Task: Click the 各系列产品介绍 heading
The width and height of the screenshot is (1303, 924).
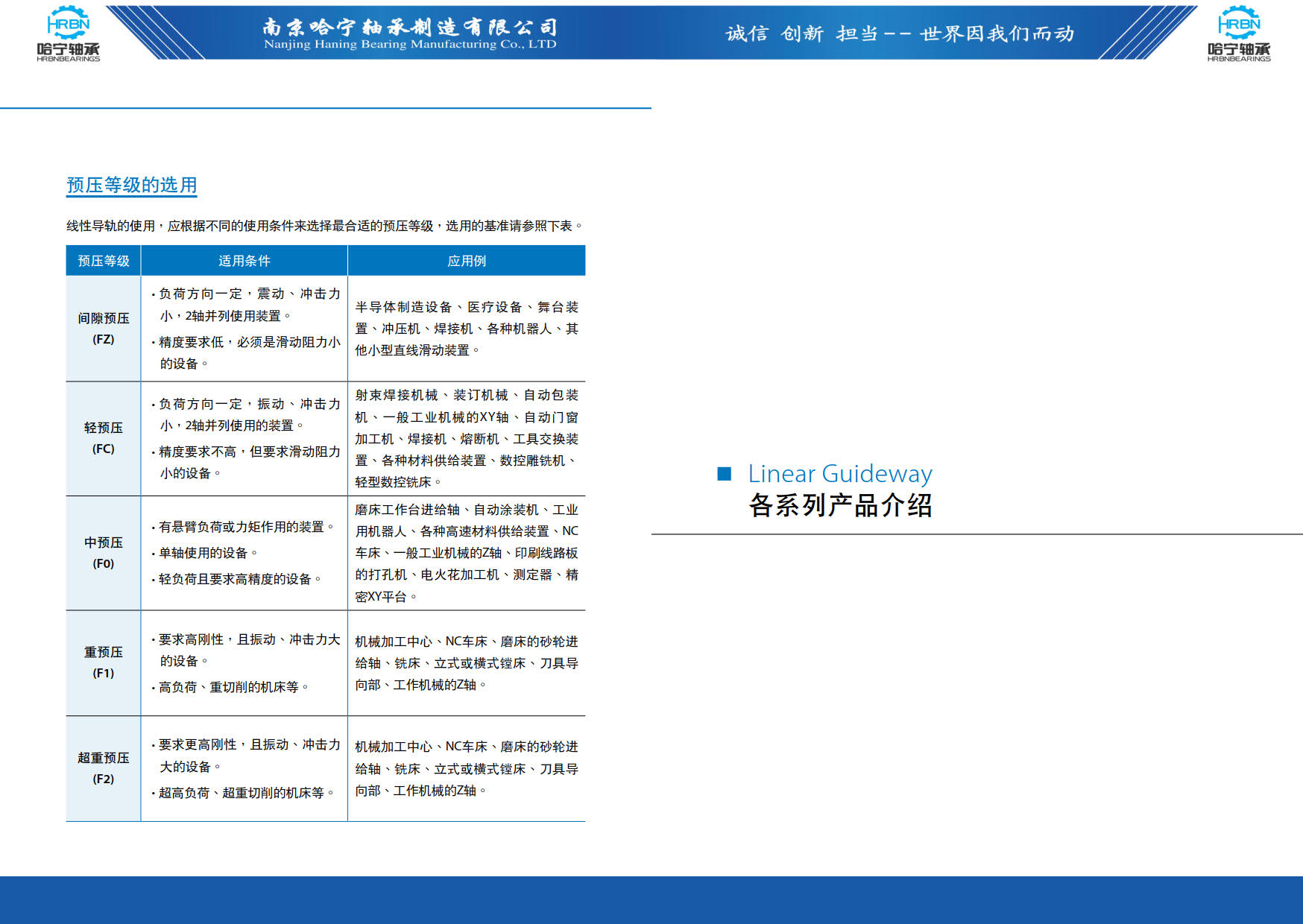Action: point(841,505)
